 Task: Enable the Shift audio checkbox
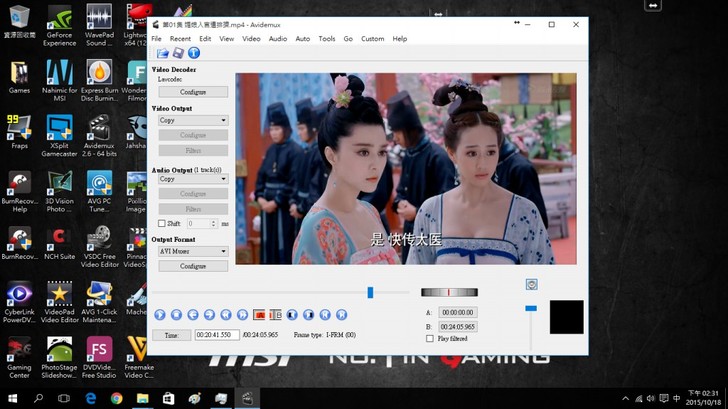point(162,224)
